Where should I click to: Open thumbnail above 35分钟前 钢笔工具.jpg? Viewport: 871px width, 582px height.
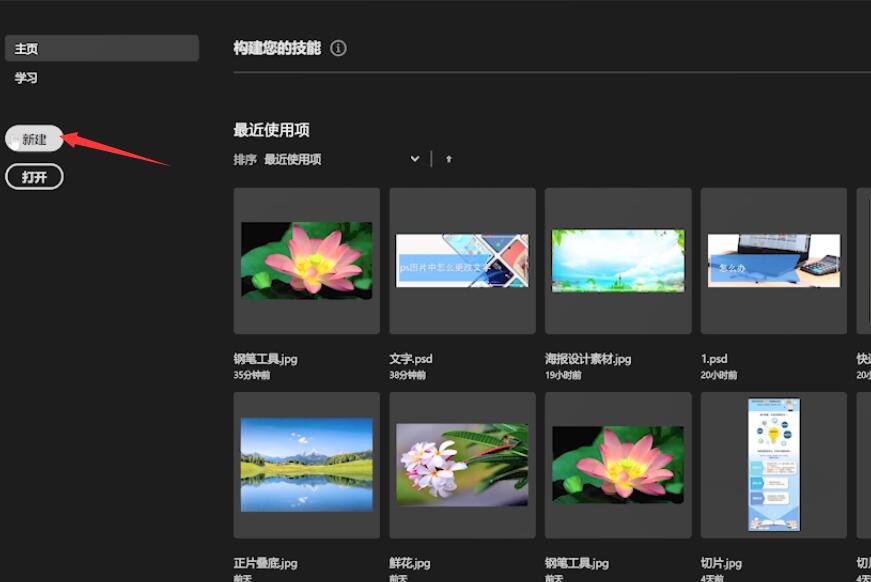pos(307,261)
